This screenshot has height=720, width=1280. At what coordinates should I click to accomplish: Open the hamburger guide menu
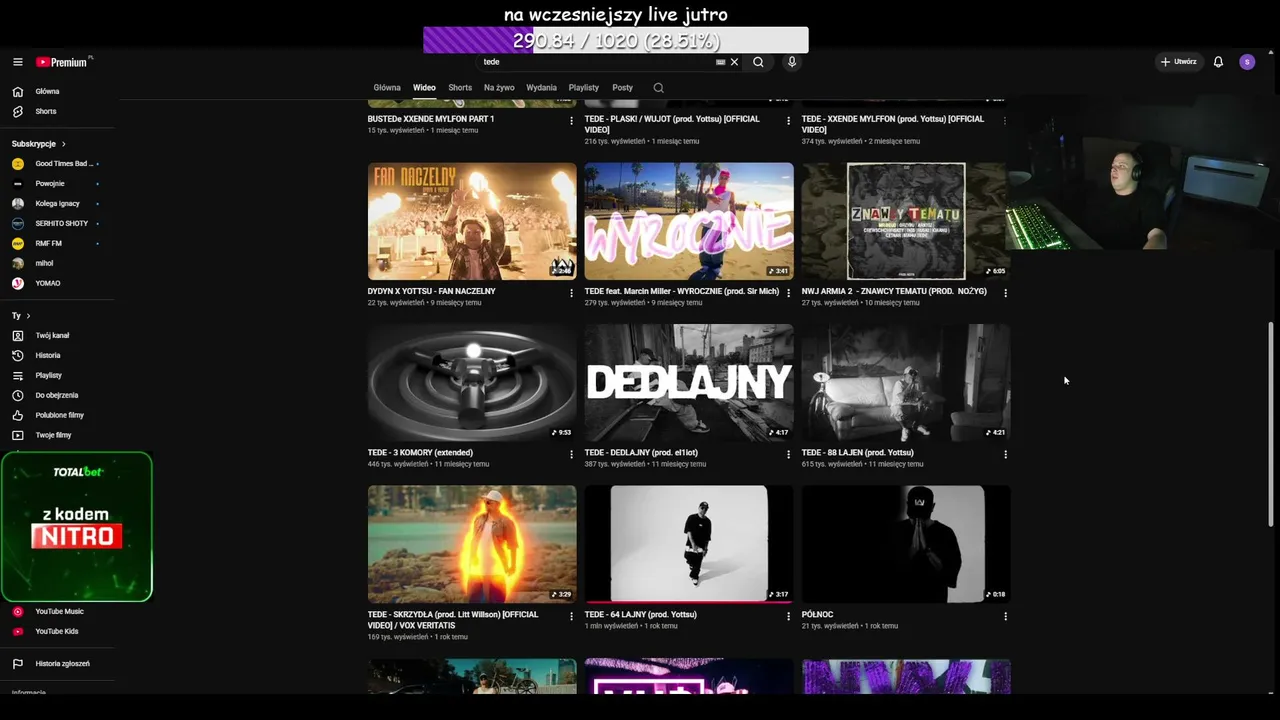pyautogui.click(x=17, y=62)
